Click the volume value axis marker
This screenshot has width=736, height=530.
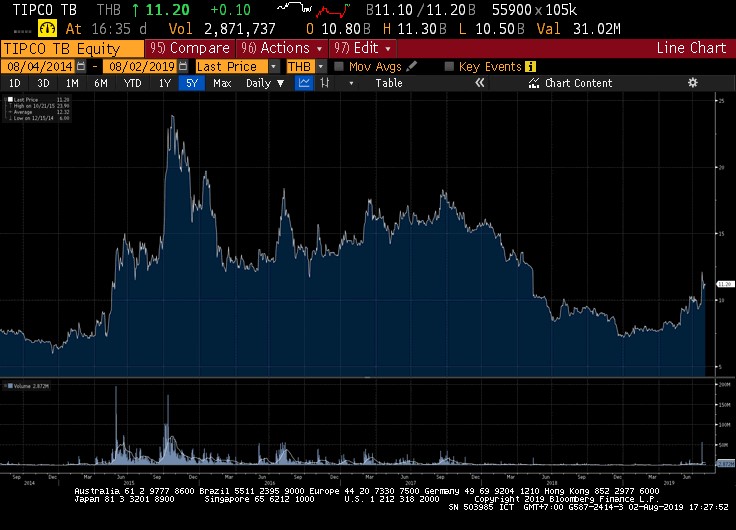point(726,463)
